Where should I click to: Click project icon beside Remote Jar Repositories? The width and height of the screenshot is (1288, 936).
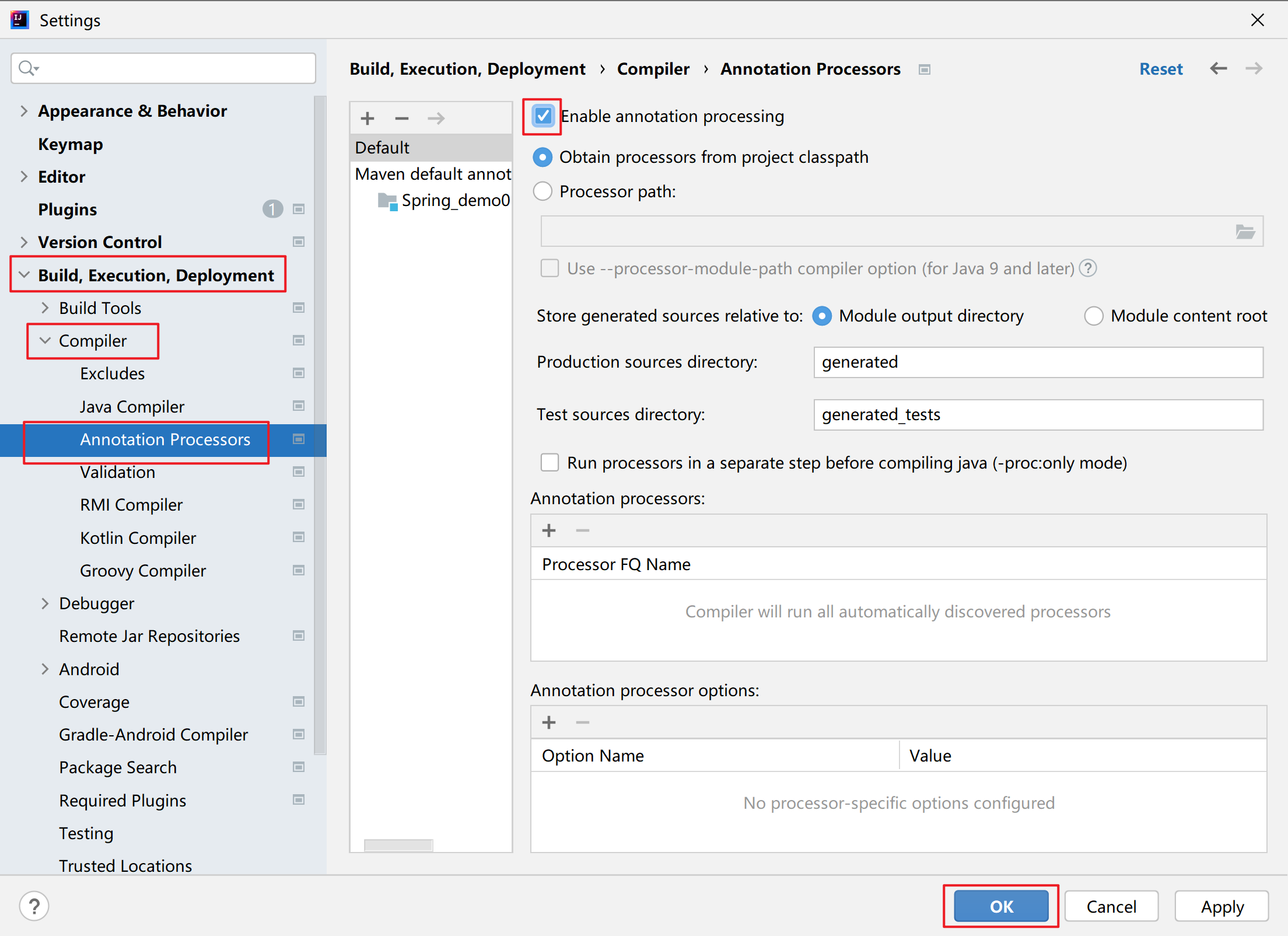[299, 635]
